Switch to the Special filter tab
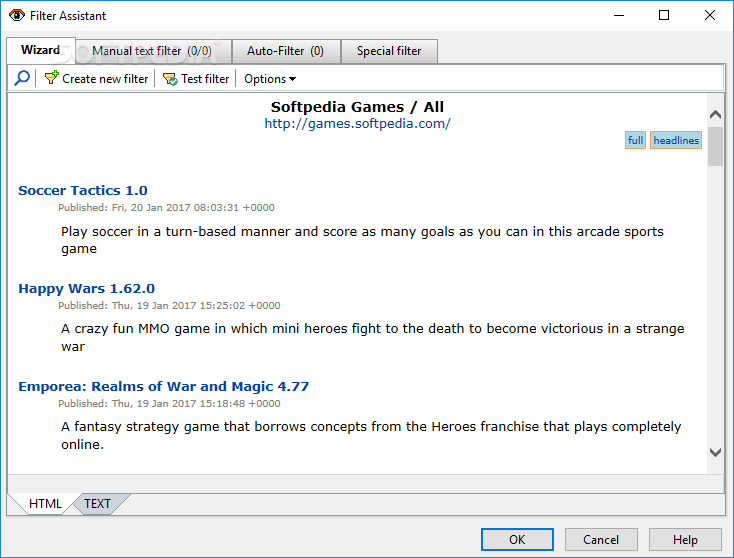The image size is (734, 558). click(x=389, y=51)
